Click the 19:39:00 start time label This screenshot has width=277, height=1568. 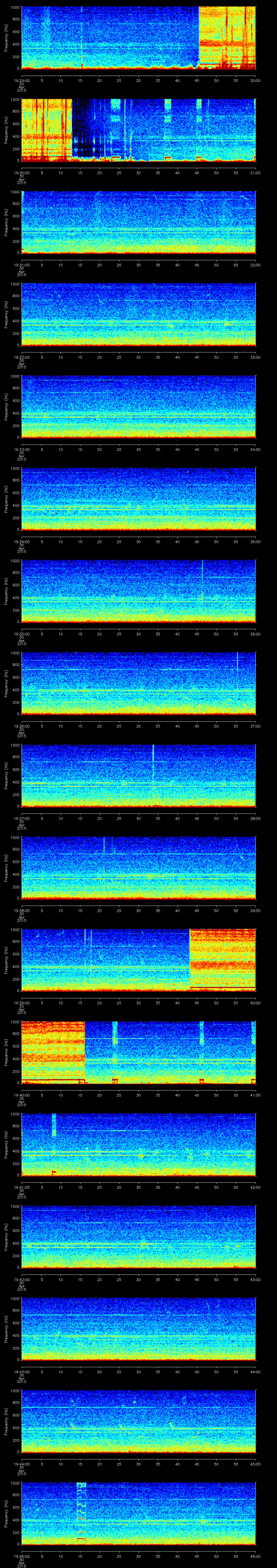[x=21, y=1003]
